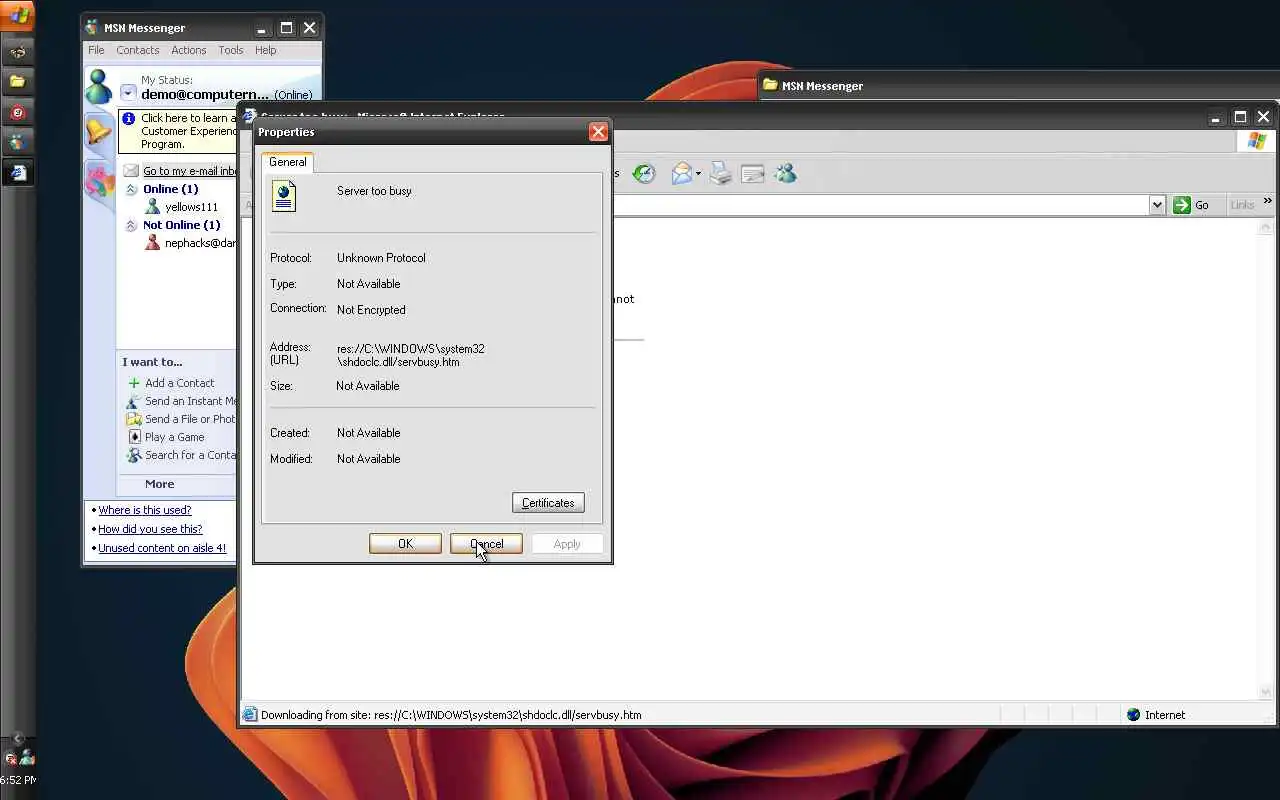Open 'Unused content on aisle 4!' link
The height and width of the screenshot is (800, 1280).
pyautogui.click(x=162, y=548)
